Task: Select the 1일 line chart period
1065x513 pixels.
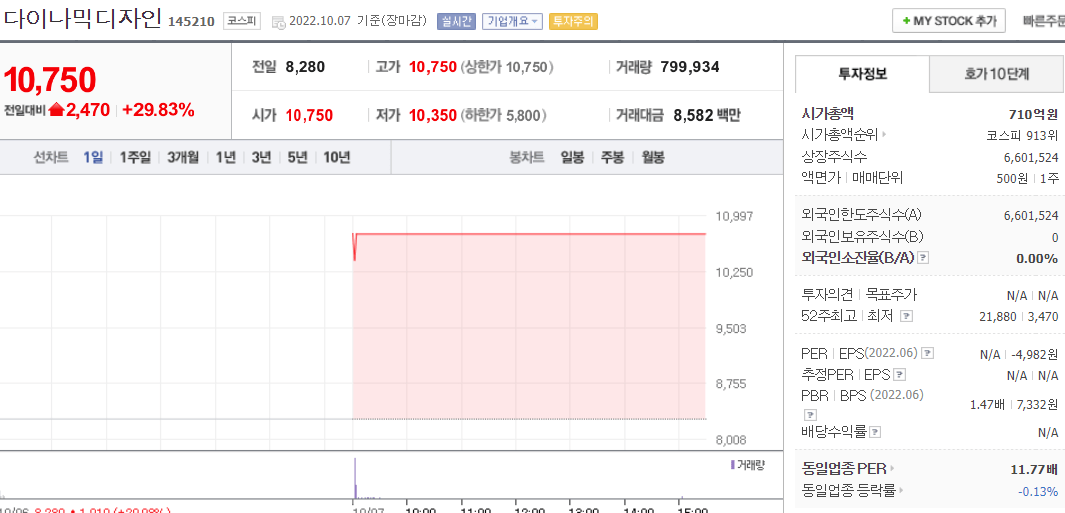Action: pos(93,158)
